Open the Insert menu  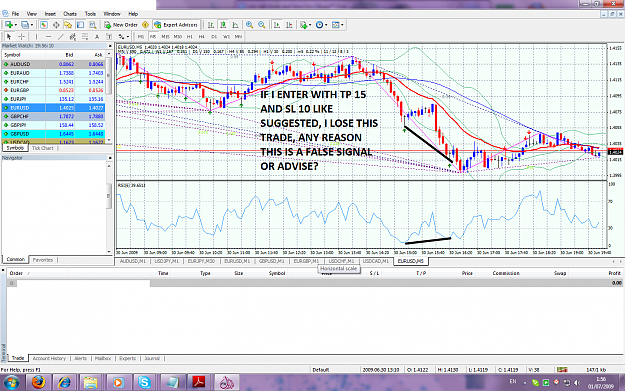[x=50, y=14]
